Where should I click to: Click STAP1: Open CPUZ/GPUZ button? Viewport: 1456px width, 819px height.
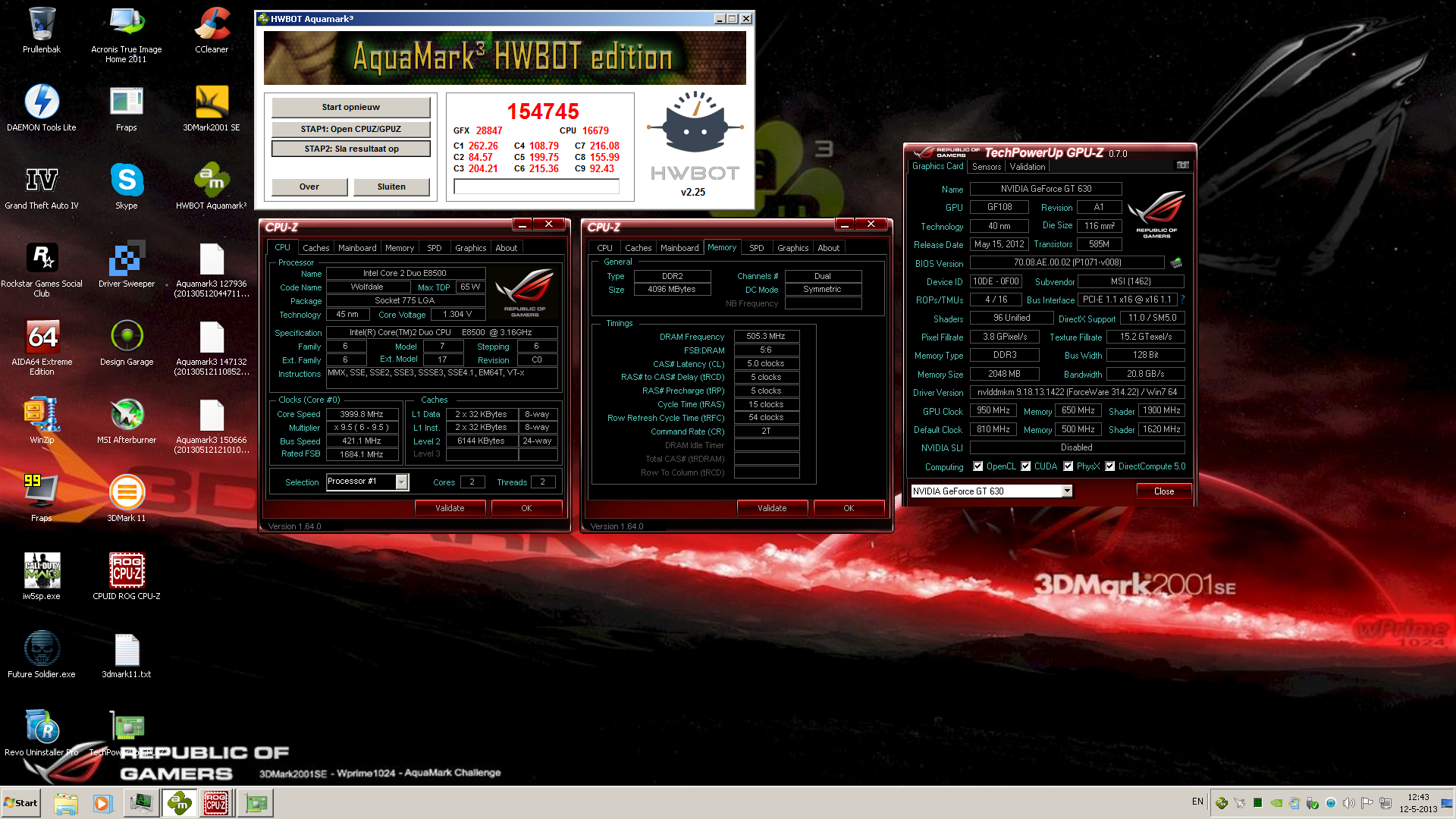click(x=350, y=129)
